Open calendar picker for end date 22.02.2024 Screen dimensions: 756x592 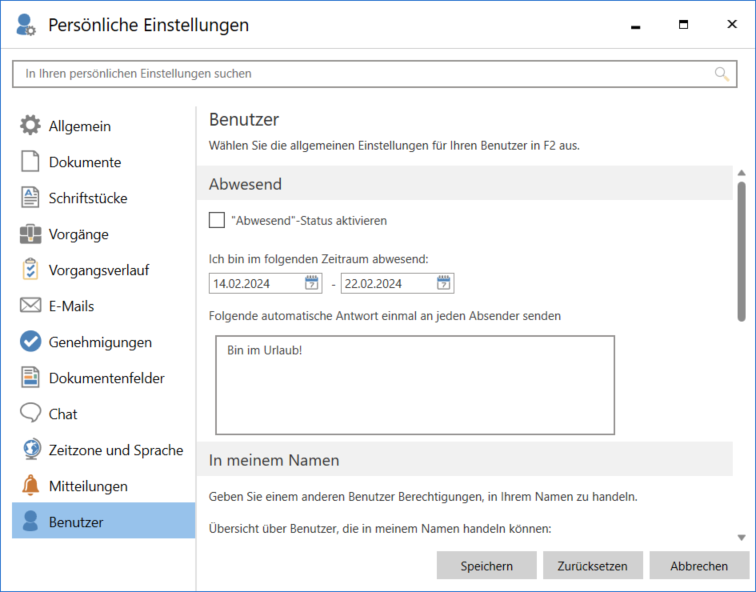[x=444, y=283]
